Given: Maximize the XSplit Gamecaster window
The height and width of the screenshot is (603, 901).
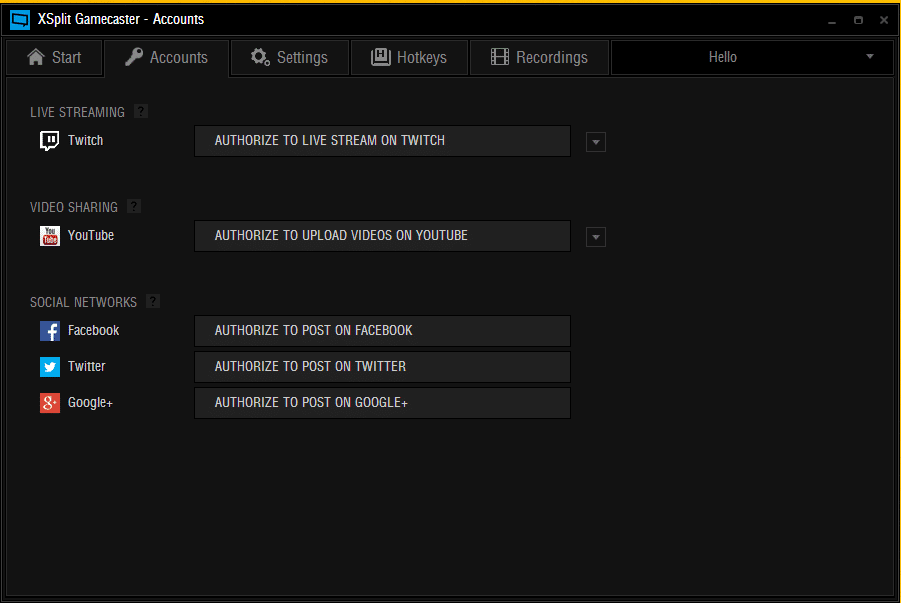Looking at the screenshot, I should 858,20.
